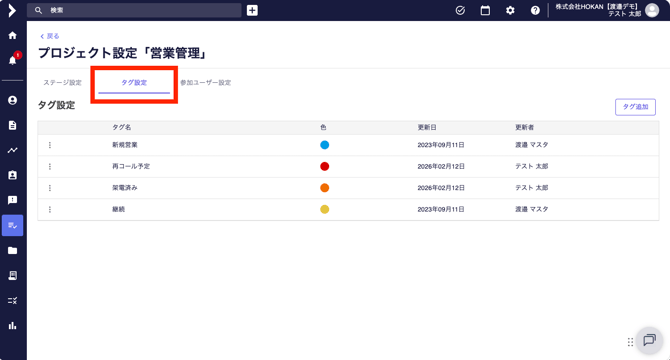670x360 pixels.
Task: Open the person account circle sidebar icon
Action: [12, 100]
